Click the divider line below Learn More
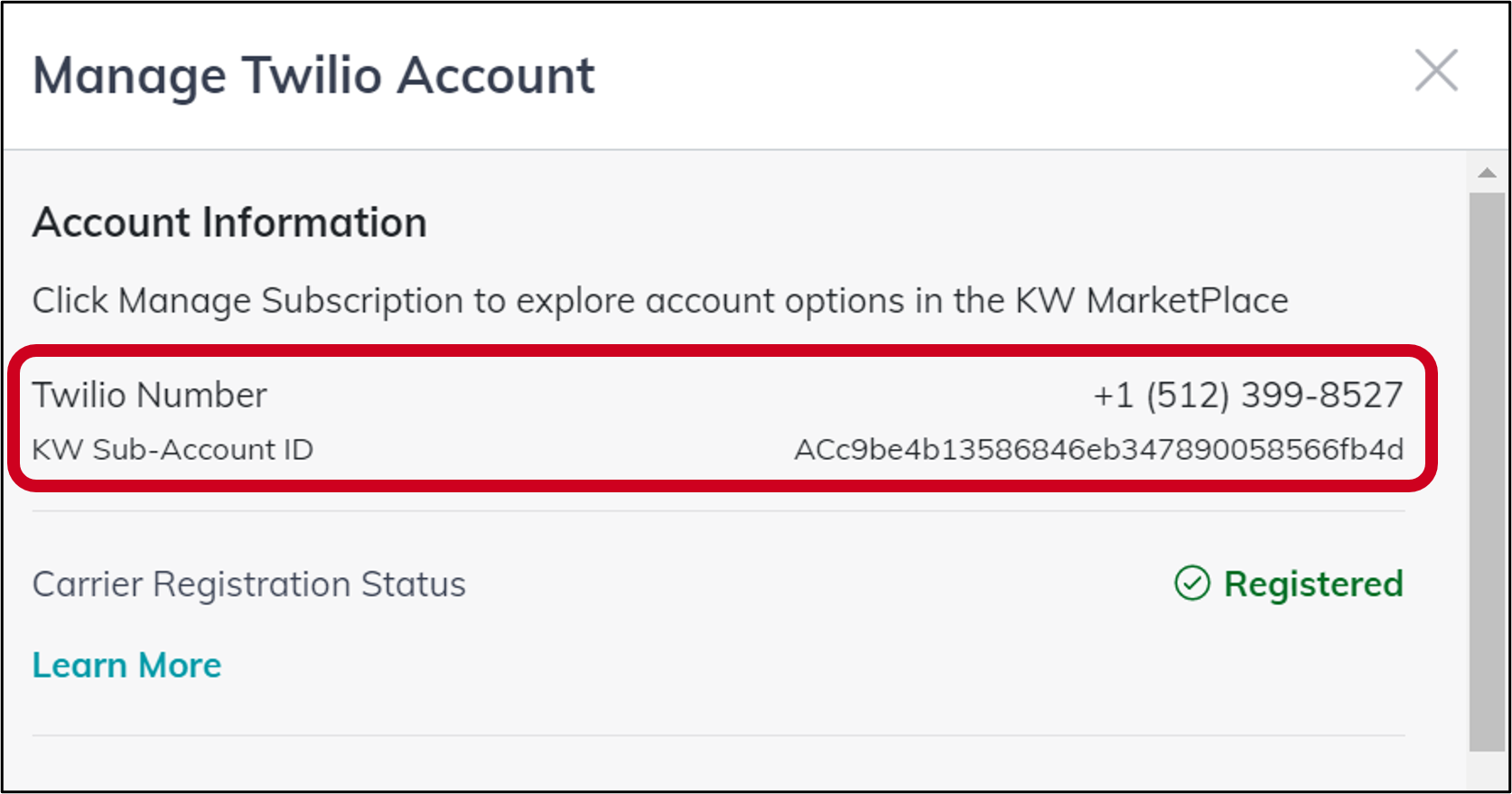 click(718, 735)
